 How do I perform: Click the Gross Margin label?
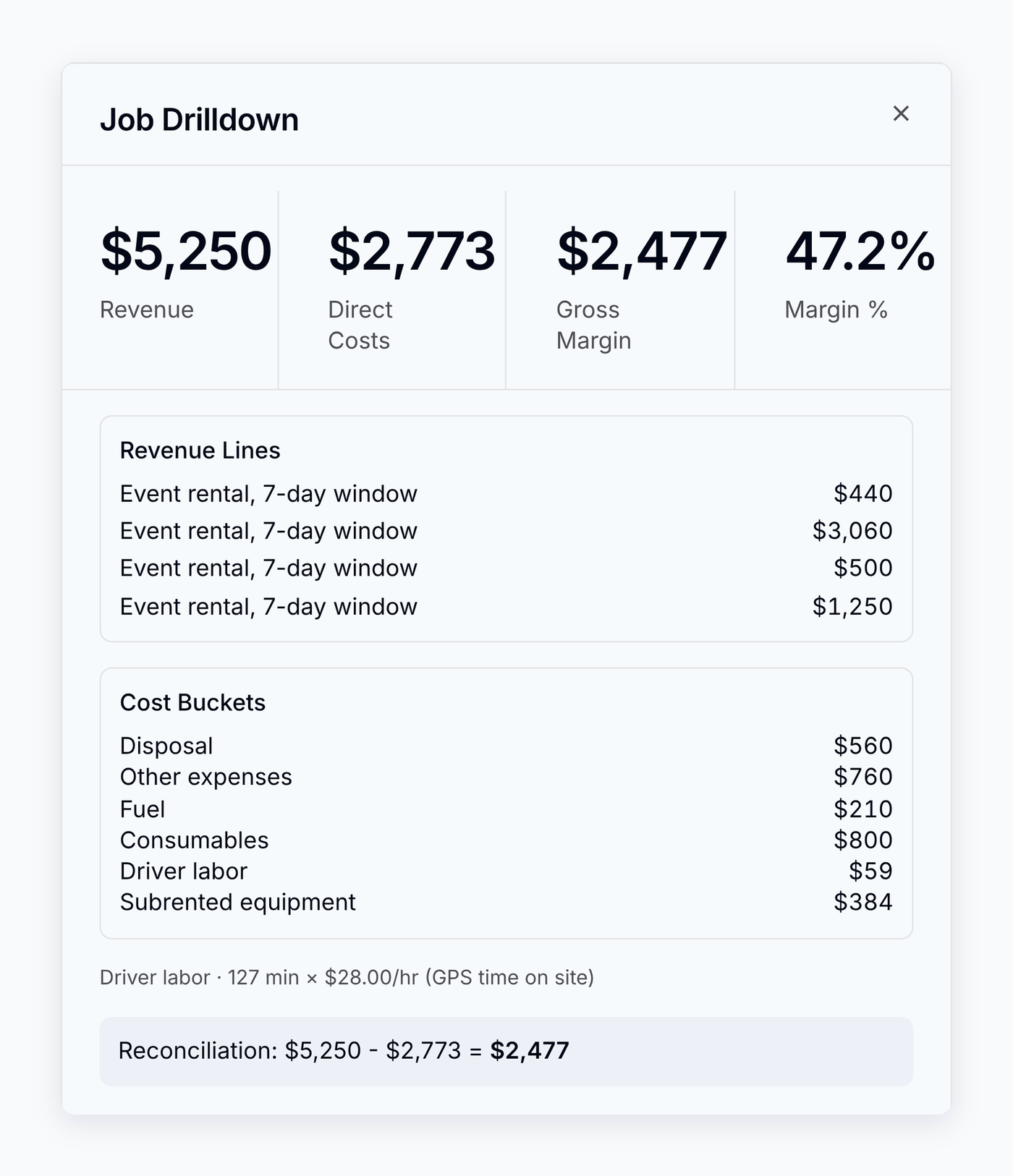[593, 325]
